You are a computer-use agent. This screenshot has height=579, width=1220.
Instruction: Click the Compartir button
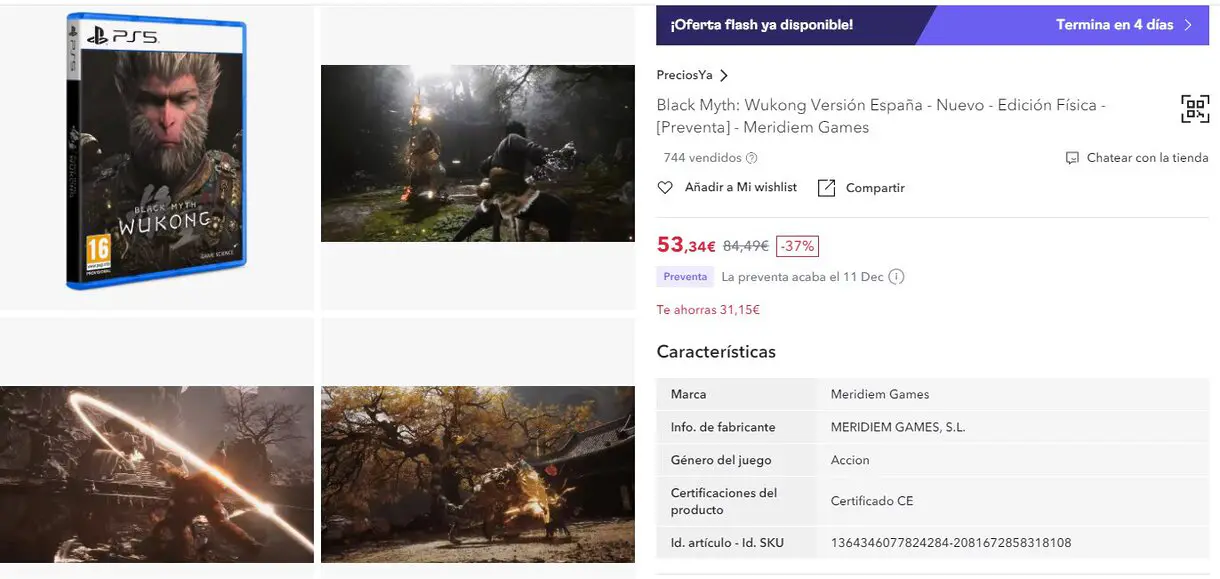(875, 188)
